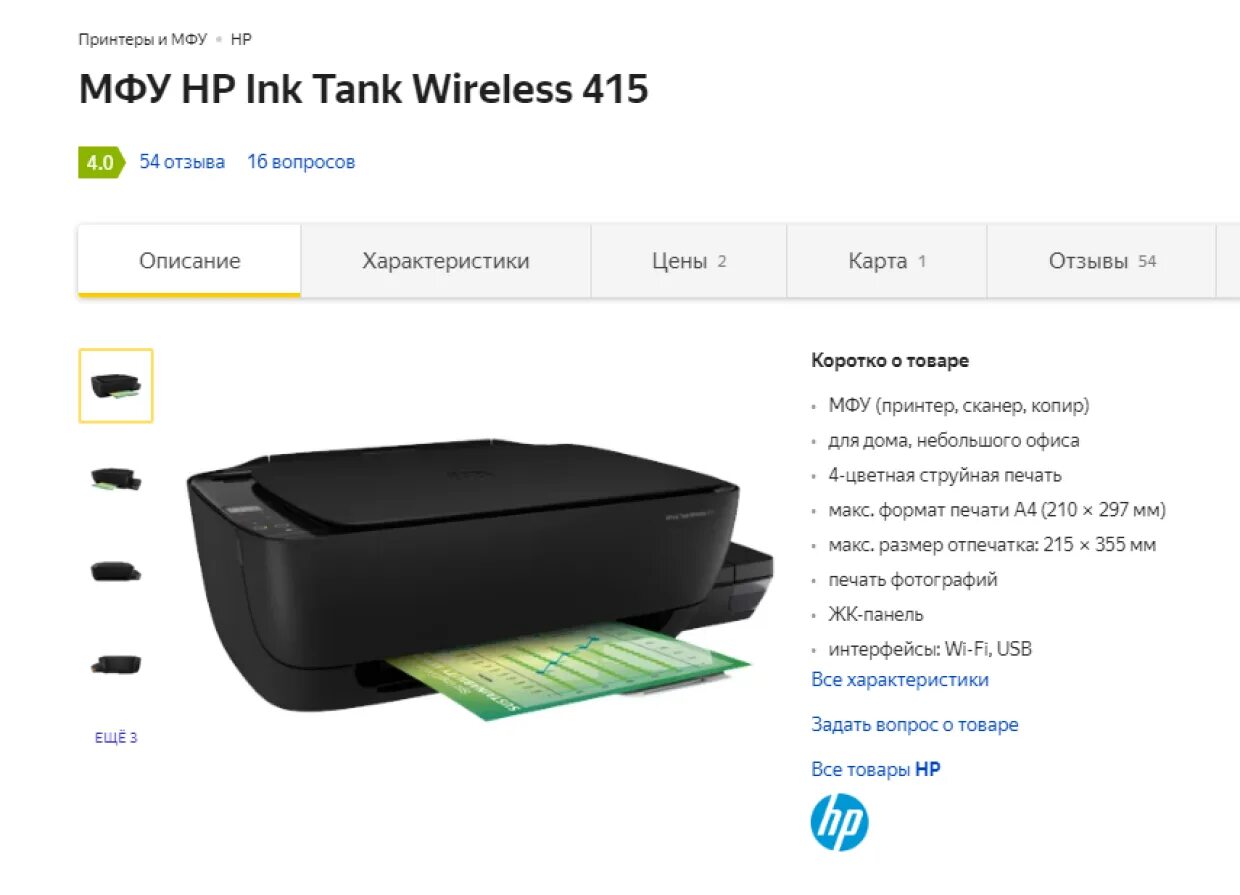Expand more photos via ЕЩЁ 3
1240x895 pixels.
click(x=116, y=738)
